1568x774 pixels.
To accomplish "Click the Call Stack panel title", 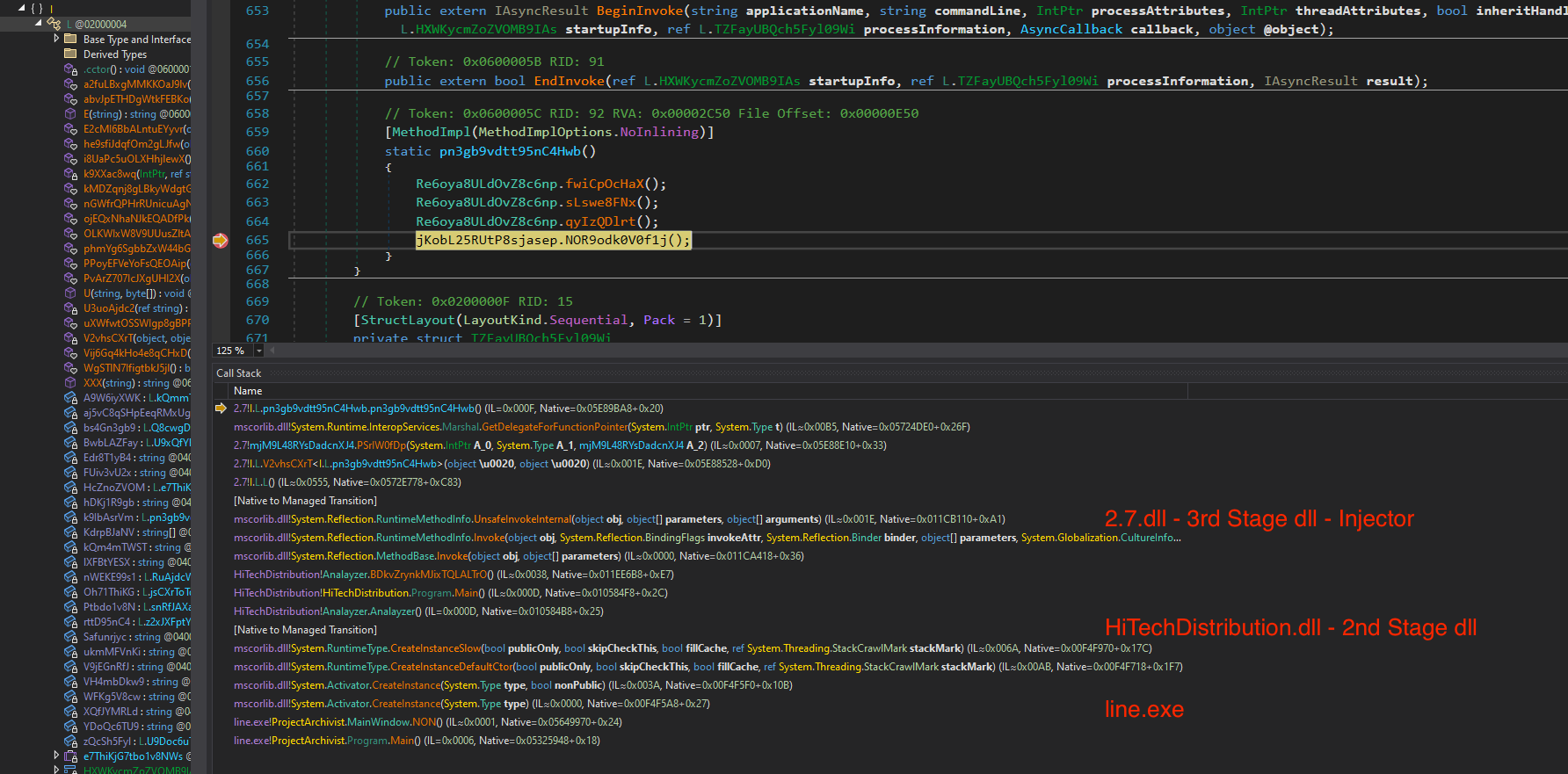I will (239, 373).
